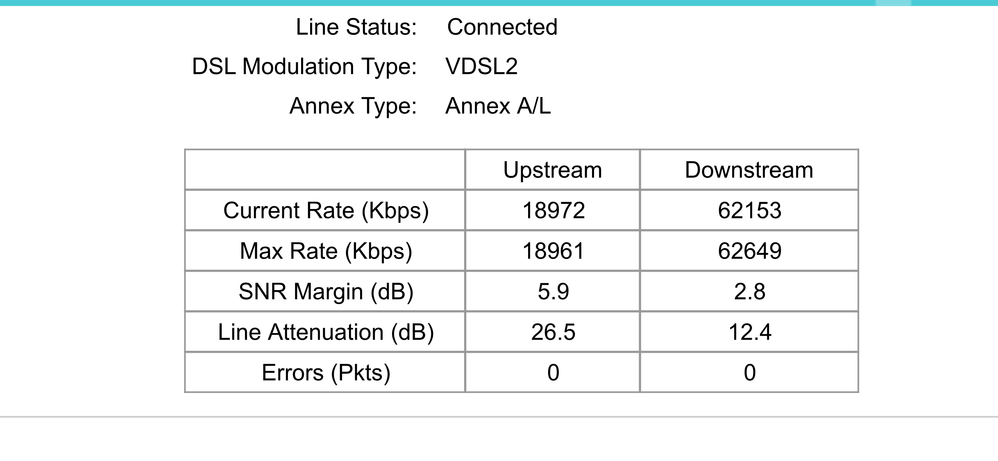Click upstream line attenuation 26.5
The height and width of the screenshot is (461, 998).
pyautogui.click(x=552, y=333)
